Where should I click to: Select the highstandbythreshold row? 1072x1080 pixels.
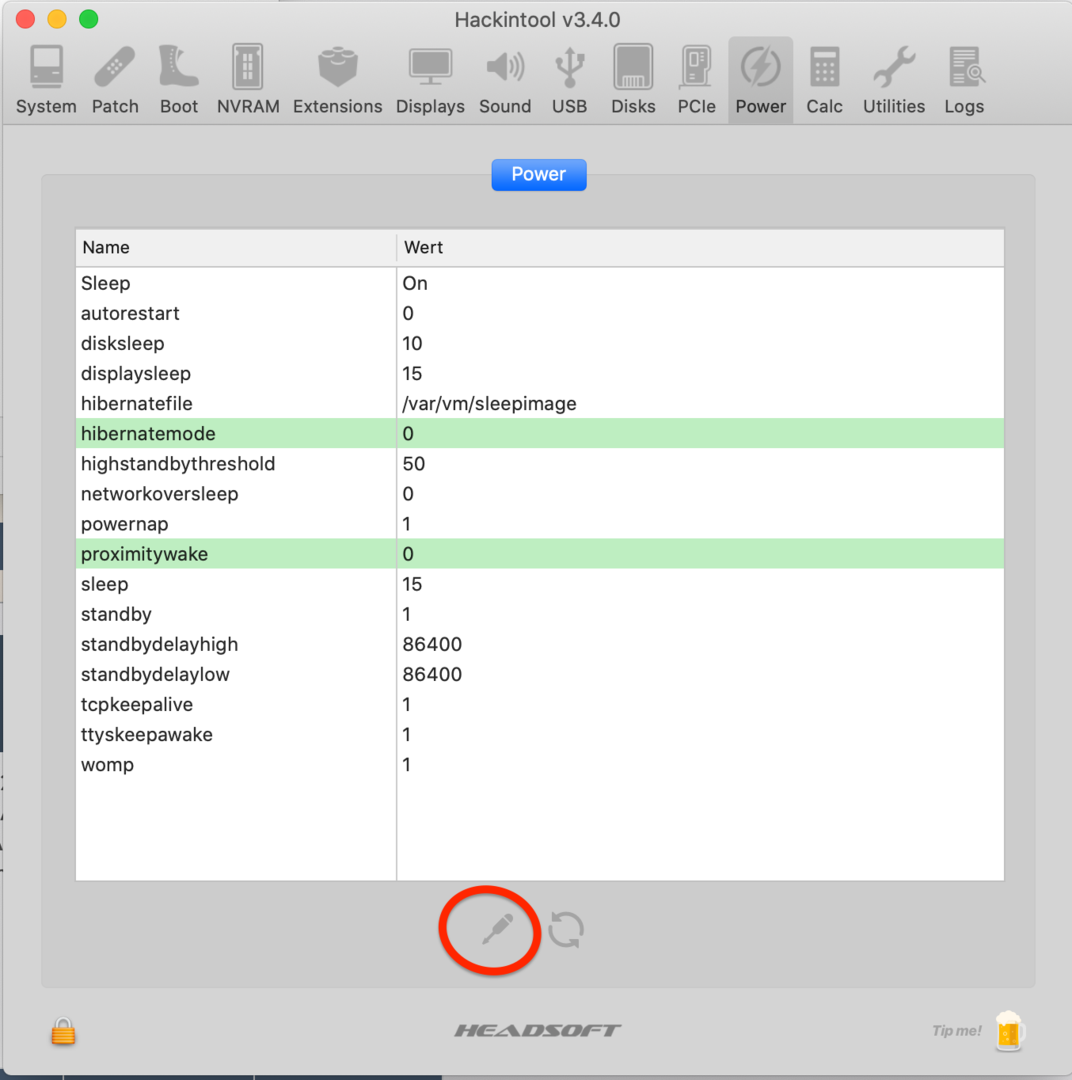click(x=539, y=464)
